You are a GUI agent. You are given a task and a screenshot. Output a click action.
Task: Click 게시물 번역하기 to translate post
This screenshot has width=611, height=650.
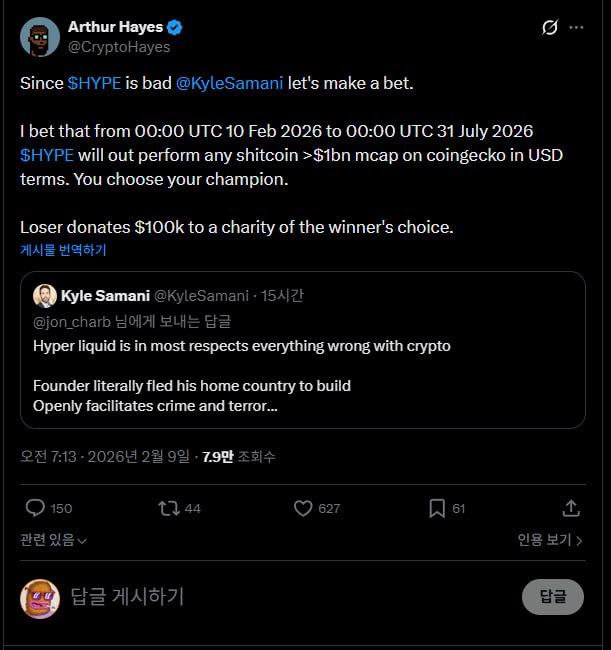point(63,250)
